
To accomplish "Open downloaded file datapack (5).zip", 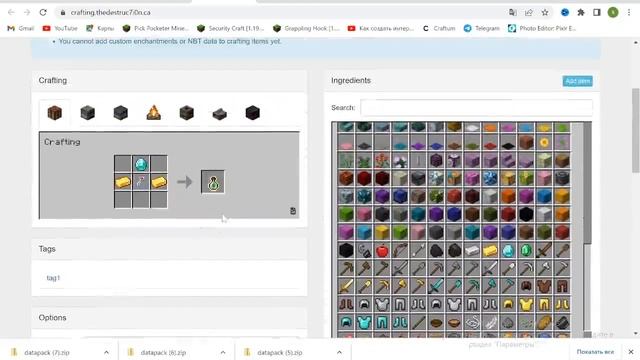I will [x=280, y=352].
